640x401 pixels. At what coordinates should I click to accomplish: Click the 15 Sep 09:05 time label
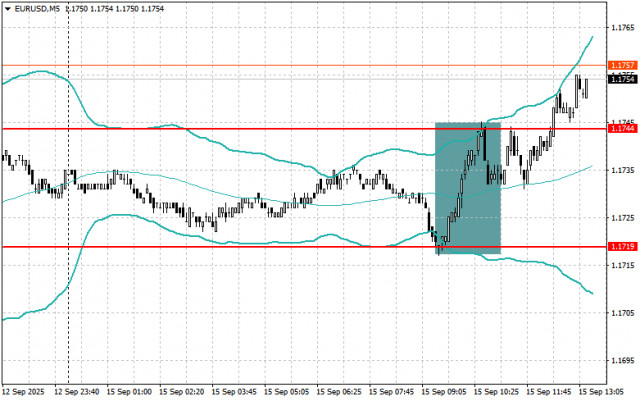(444, 392)
